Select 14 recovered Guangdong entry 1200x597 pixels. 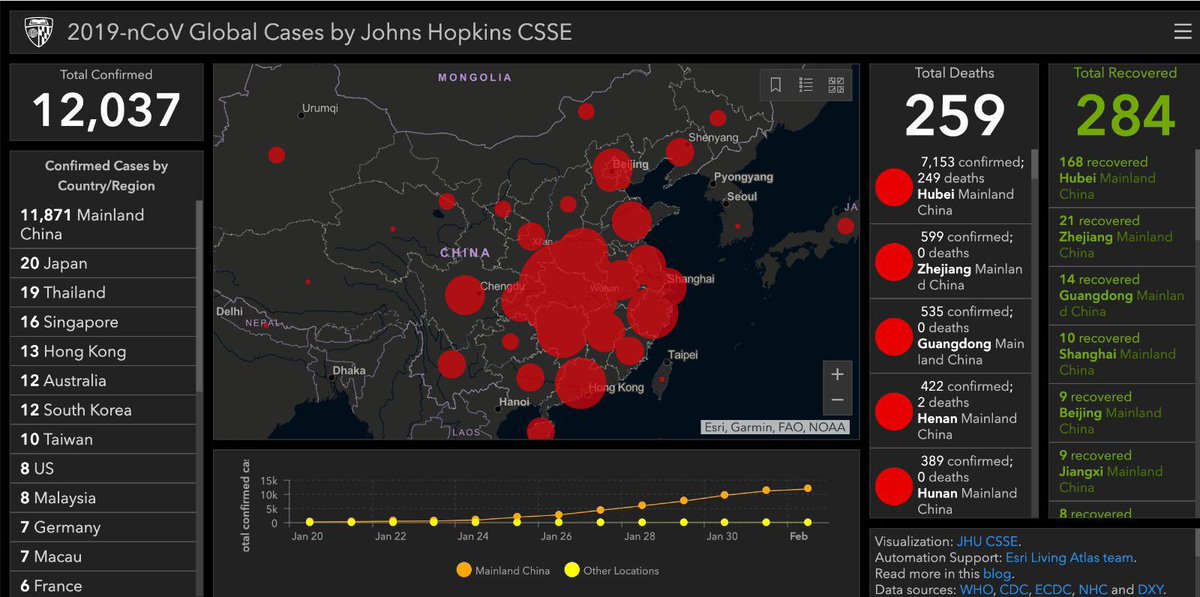pos(1121,295)
